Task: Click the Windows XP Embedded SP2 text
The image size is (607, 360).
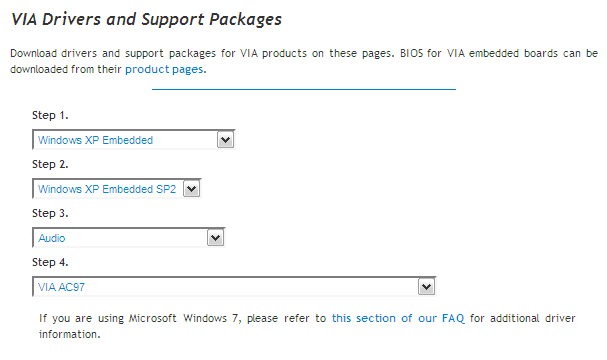Action: point(107,189)
